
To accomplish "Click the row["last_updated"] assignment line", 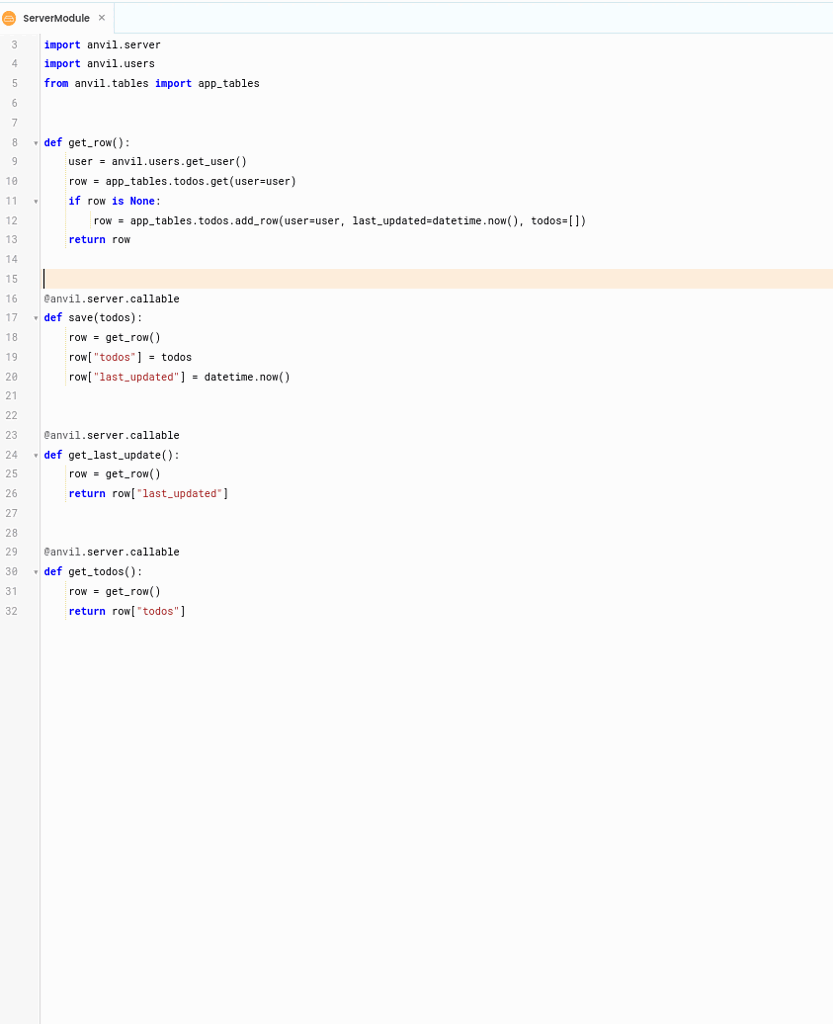I will (179, 377).
